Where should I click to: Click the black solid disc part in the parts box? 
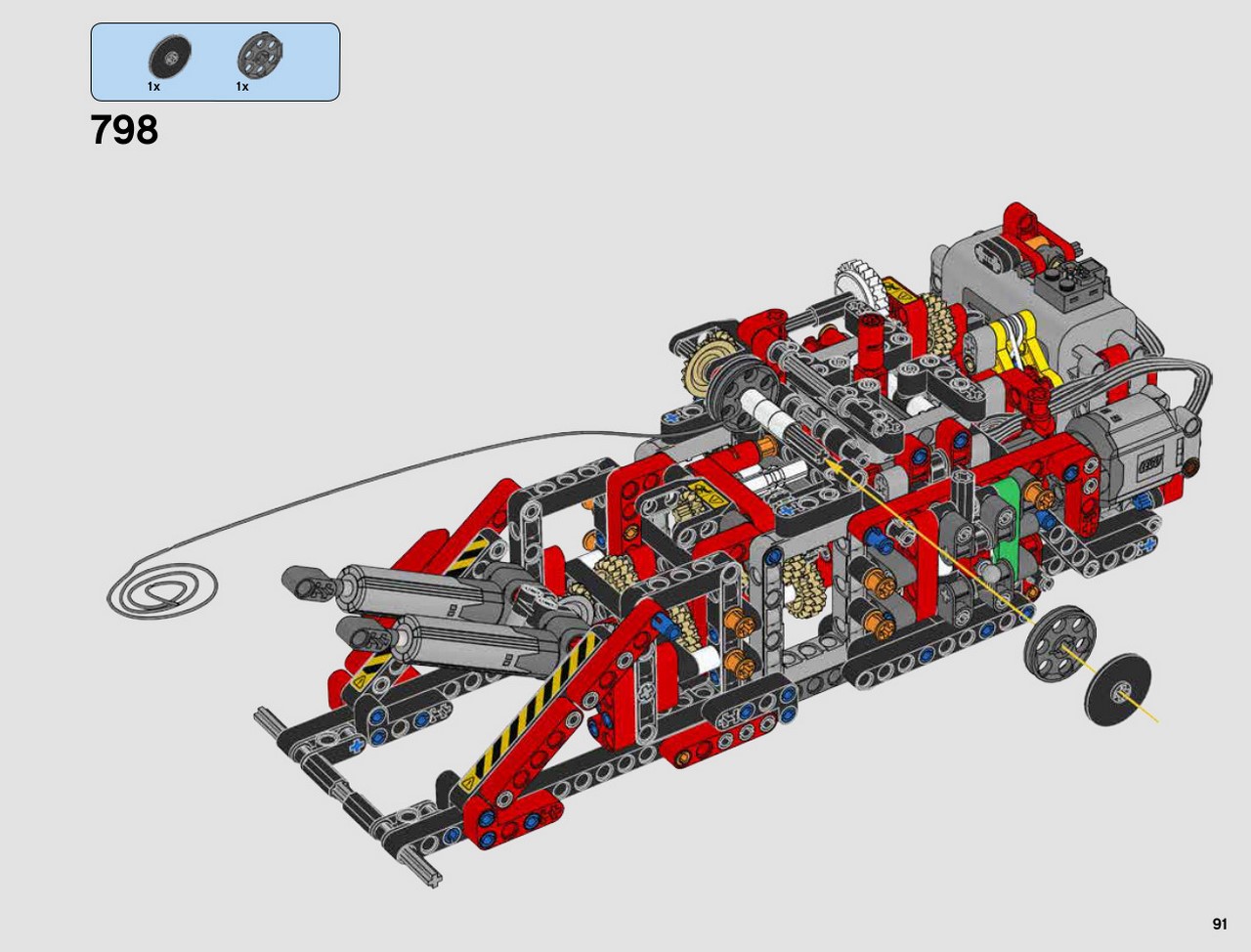click(170, 56)
